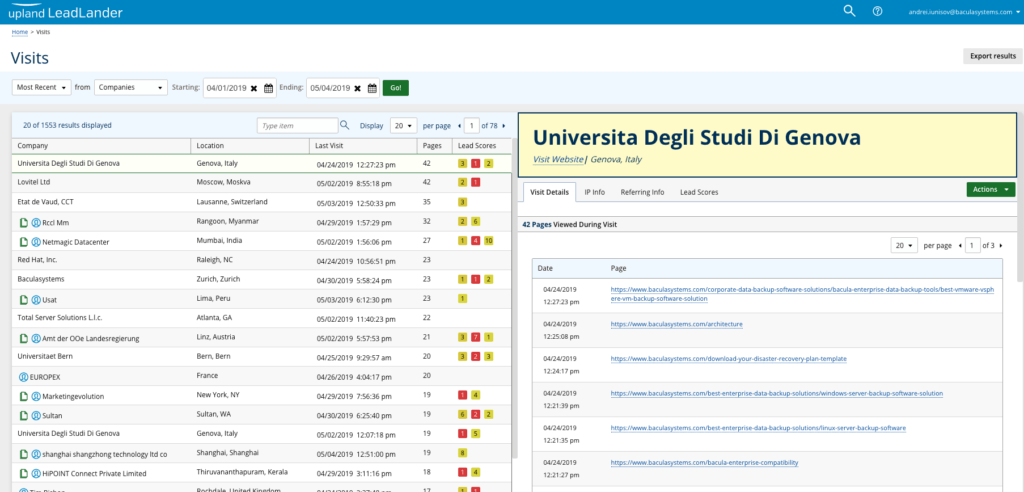Open the Ending date calendar picker

point(372,88)
